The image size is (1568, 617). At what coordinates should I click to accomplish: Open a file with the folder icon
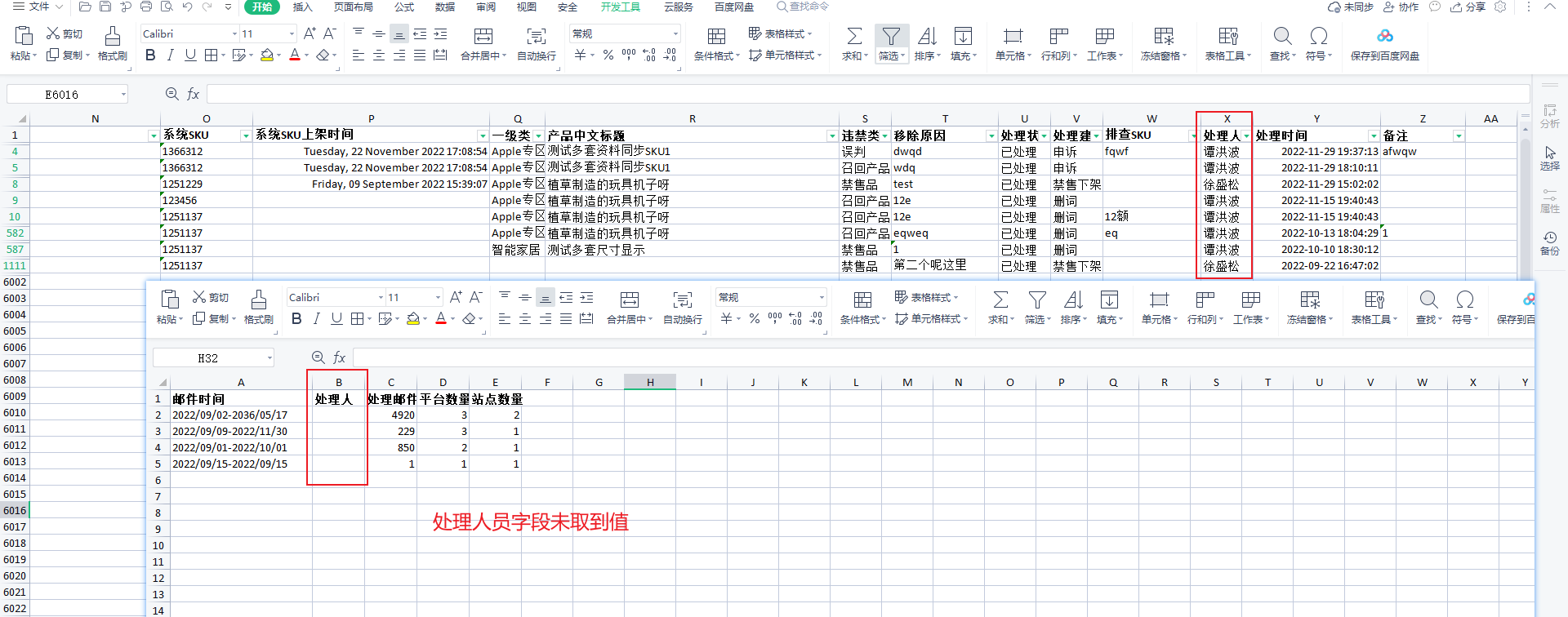pos(85,7)
